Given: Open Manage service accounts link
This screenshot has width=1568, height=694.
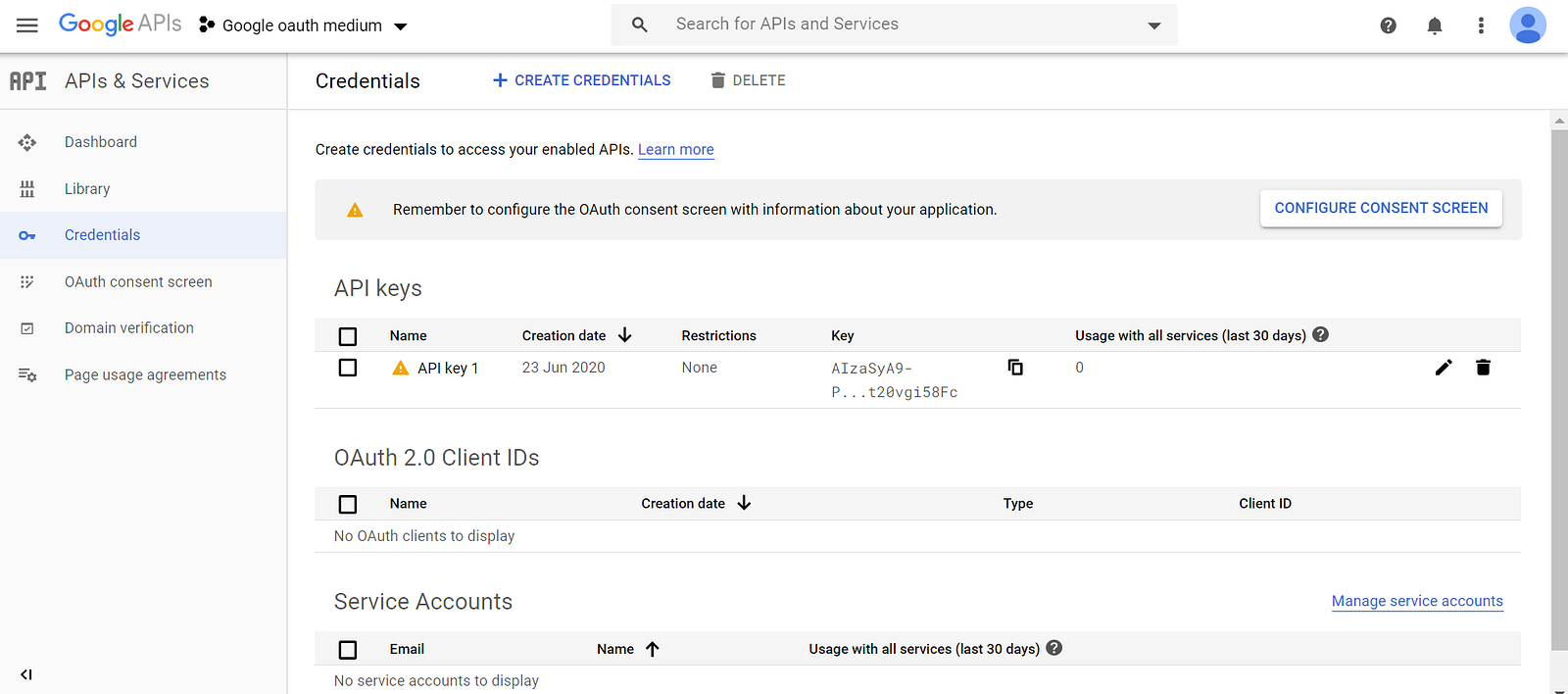Looking at the screenshot, I should (1417, 601).
